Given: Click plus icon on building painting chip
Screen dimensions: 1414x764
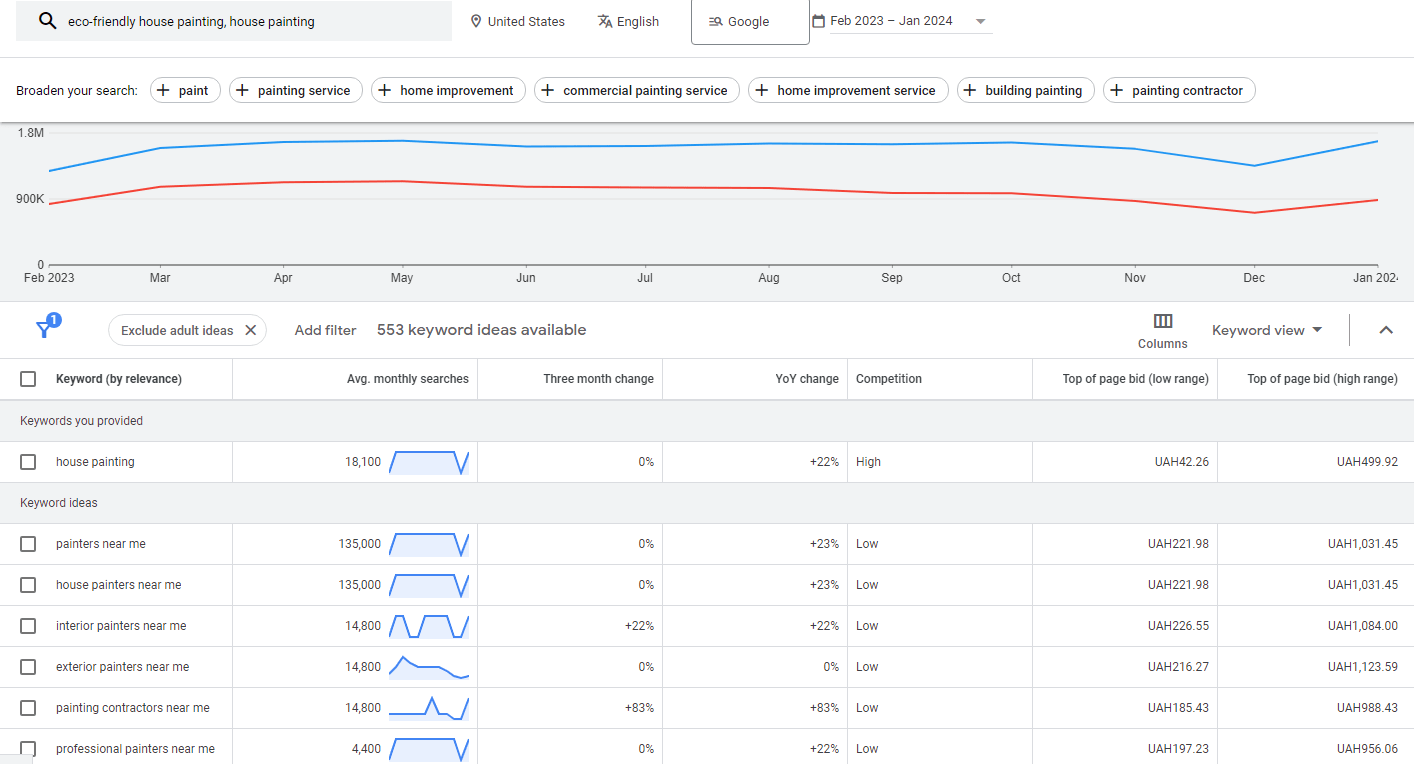Looking at the screenshot, I should tap(969, 90).
